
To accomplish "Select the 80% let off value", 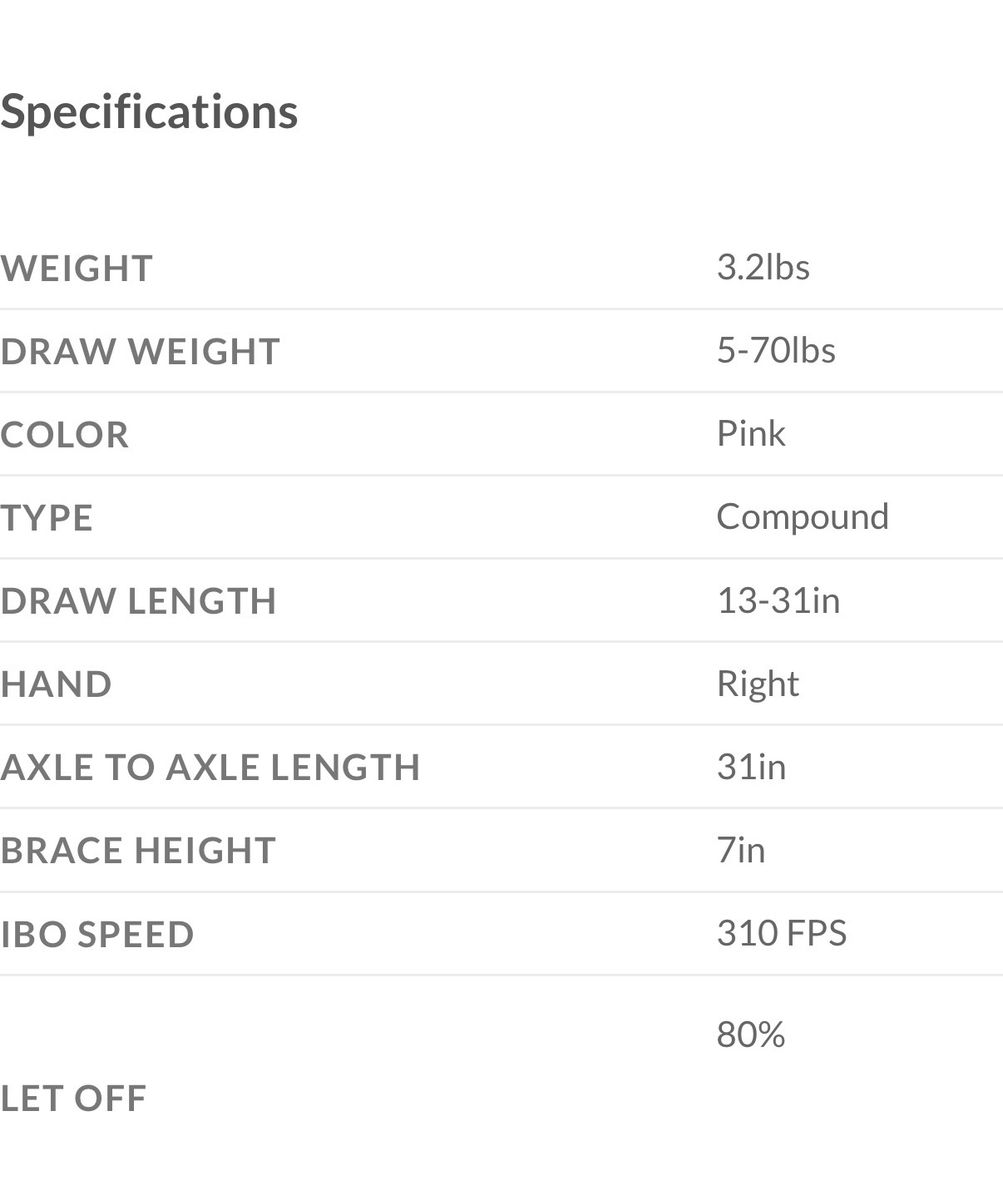I will 751,1034.
